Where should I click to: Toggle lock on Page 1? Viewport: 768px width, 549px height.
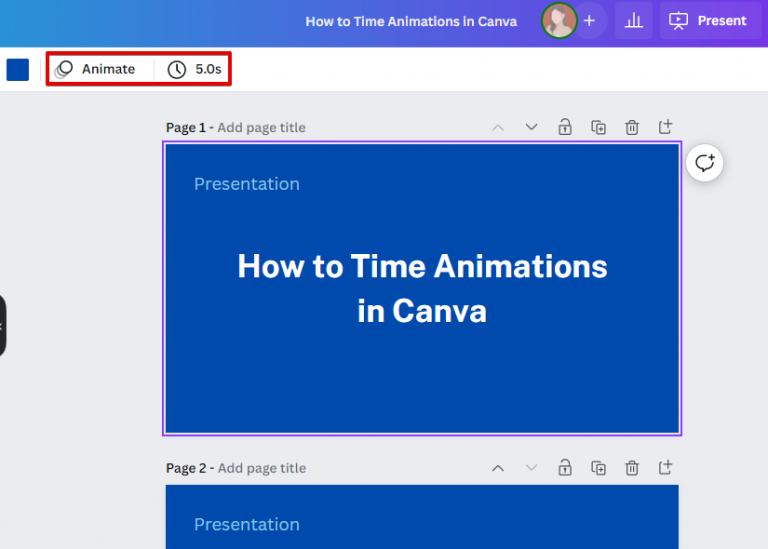[x=565, y=127]
